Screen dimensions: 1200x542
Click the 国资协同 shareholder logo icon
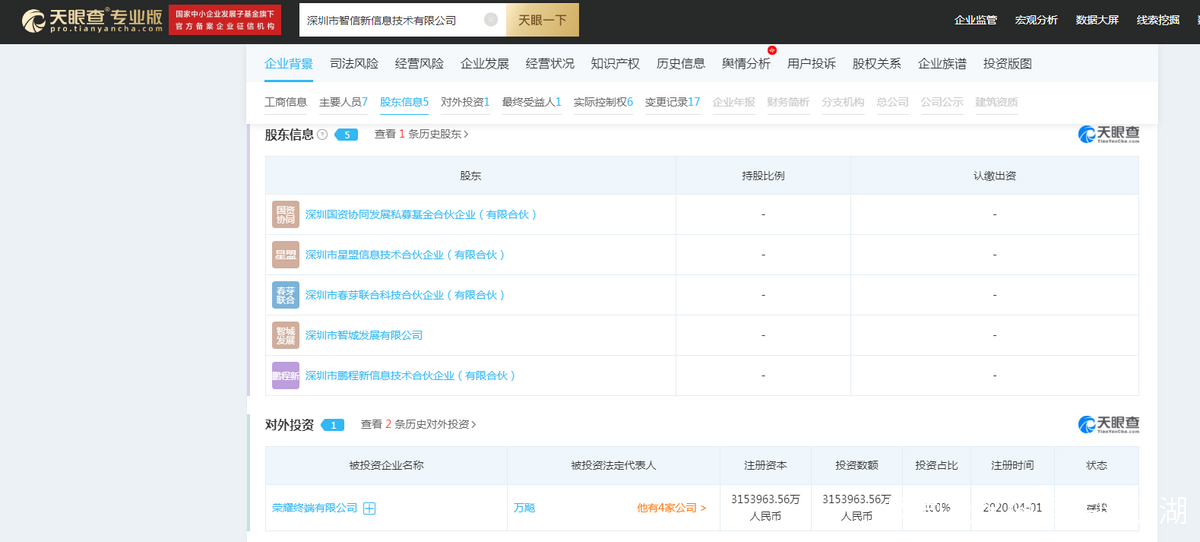point(285,214)
